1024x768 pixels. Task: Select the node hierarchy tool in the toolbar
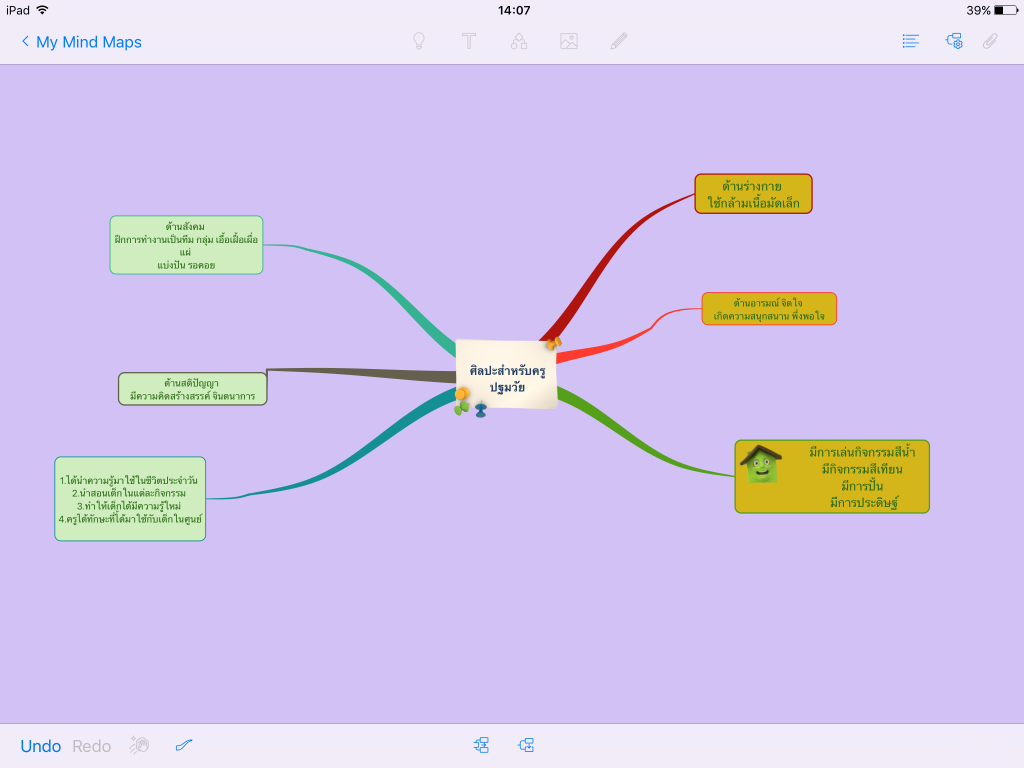point(519,41)
